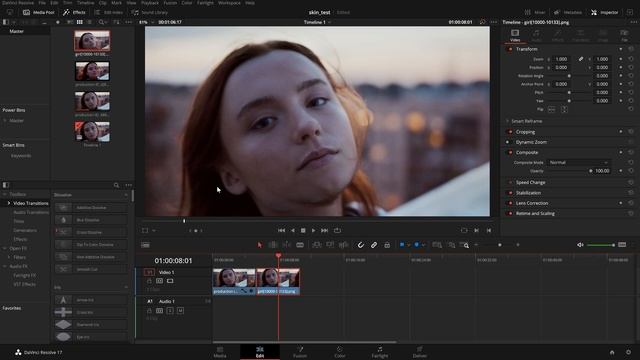Click the Insert Clip icon
The width and height of the screenshot is (640, 360).
point(317,245)
